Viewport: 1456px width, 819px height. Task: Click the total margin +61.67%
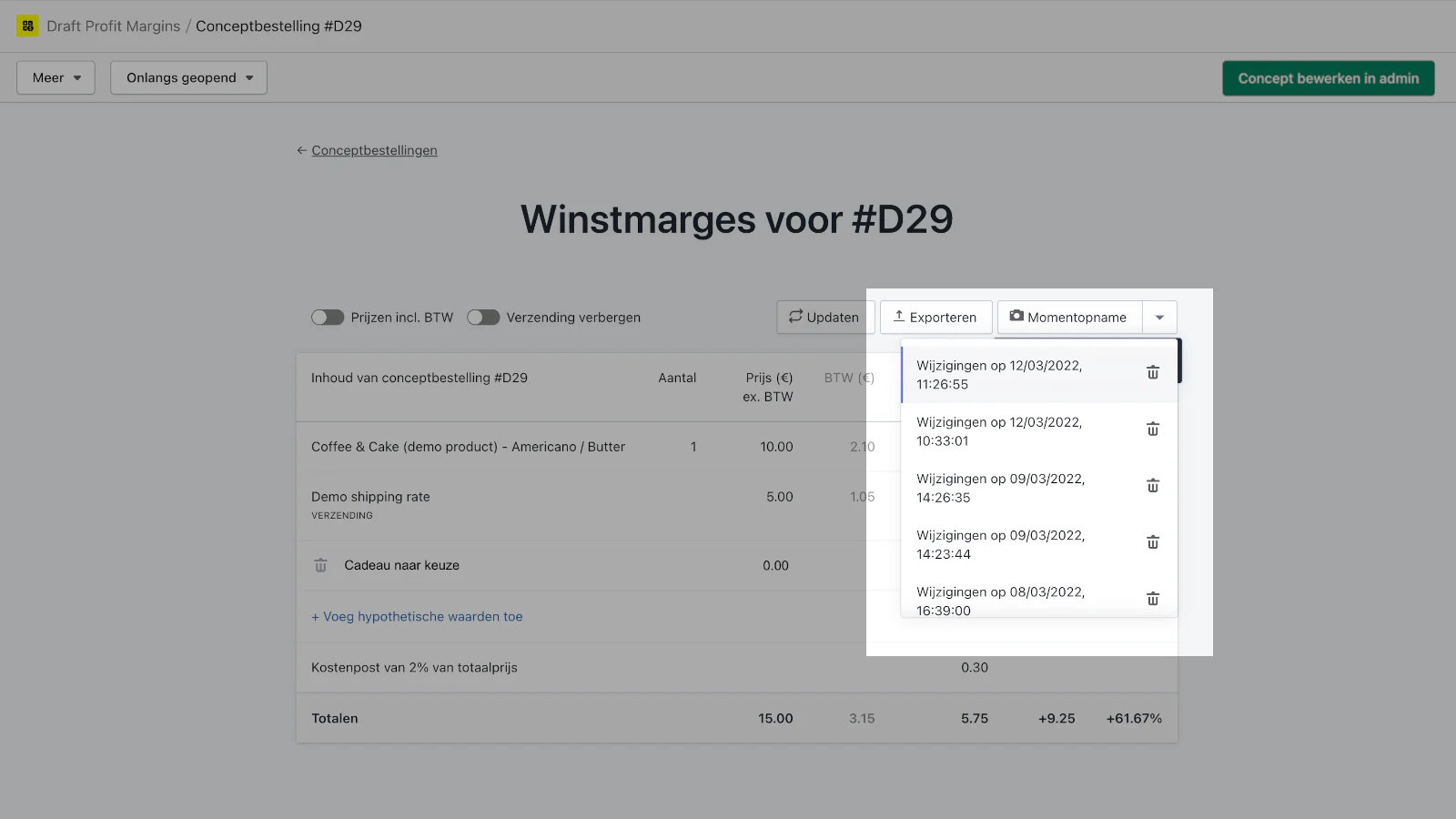pyautogui.click(x=1134, y=718)
